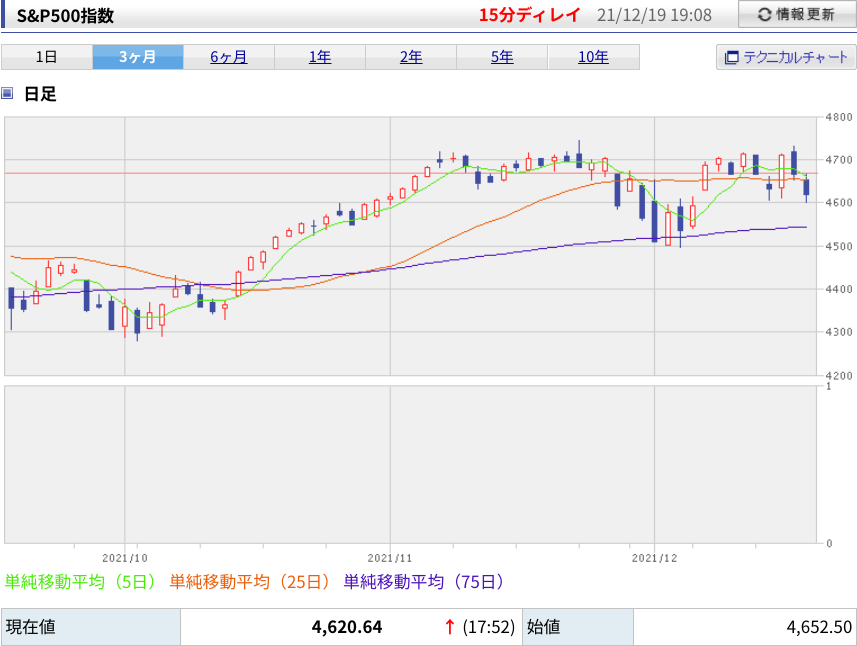Click the last blue candlestick on the chart
This screenshot has height=646, width=857.
tap(806, 187)
